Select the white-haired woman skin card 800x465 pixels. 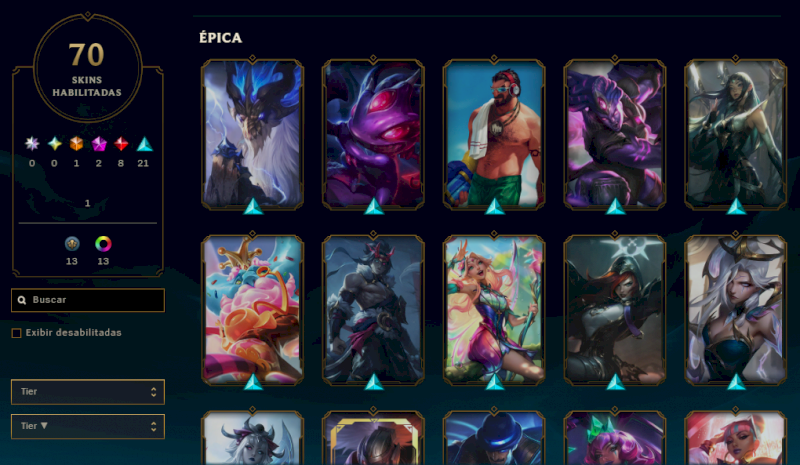[x=735, y=310]
